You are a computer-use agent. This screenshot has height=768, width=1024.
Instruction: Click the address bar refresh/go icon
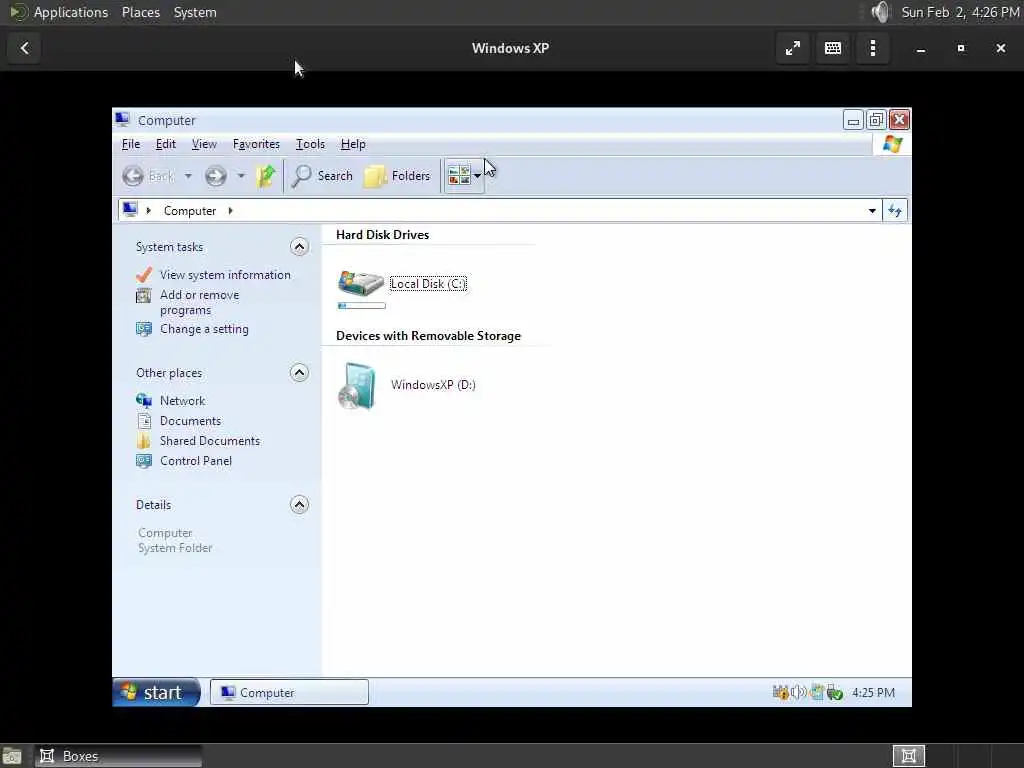[x=895, y=210]
